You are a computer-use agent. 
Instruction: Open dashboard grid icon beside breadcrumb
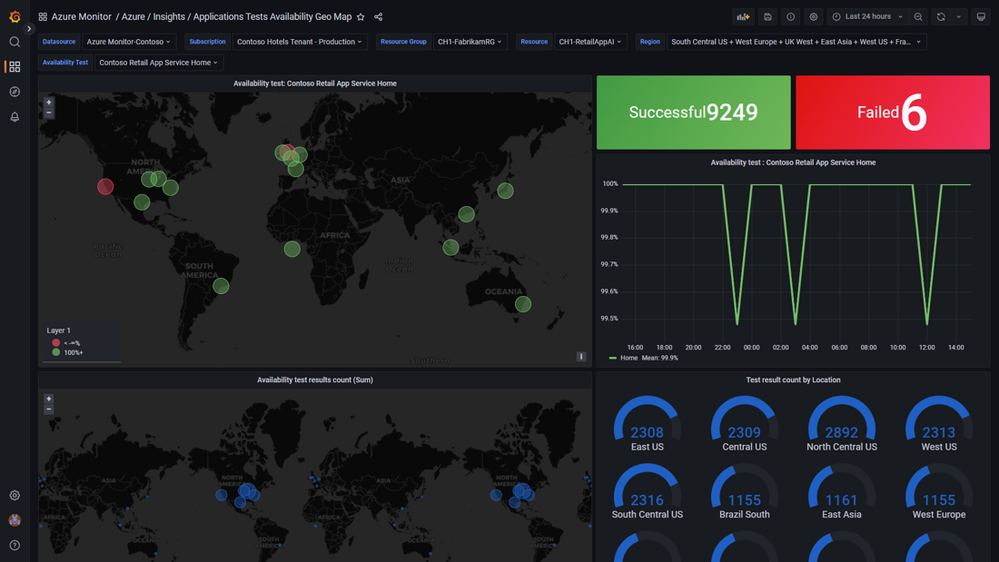click(x=43, y=17)
